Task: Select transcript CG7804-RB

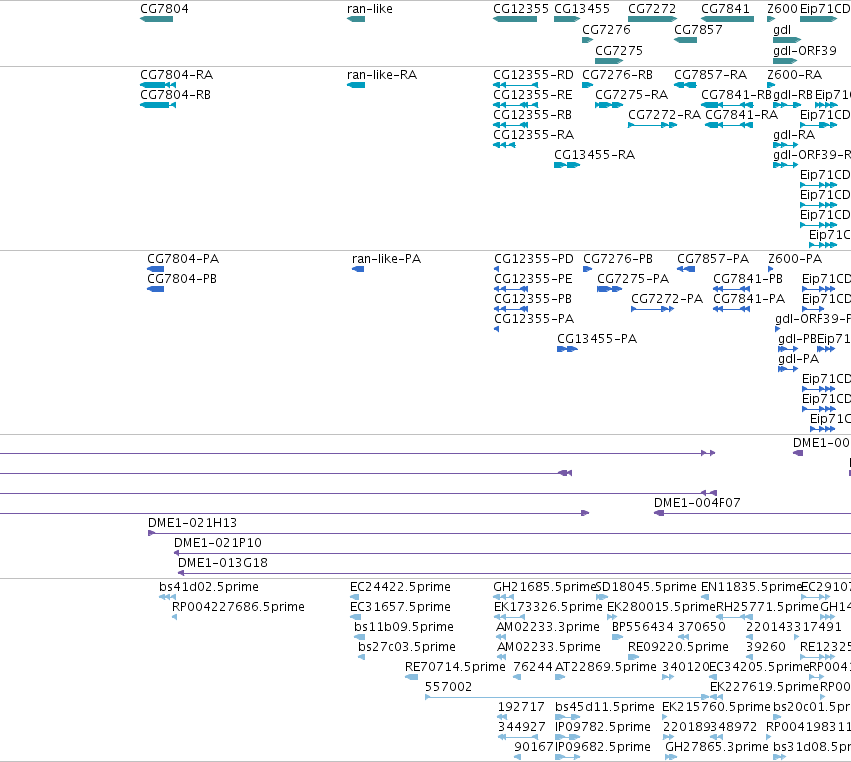Action: point(175,95)
